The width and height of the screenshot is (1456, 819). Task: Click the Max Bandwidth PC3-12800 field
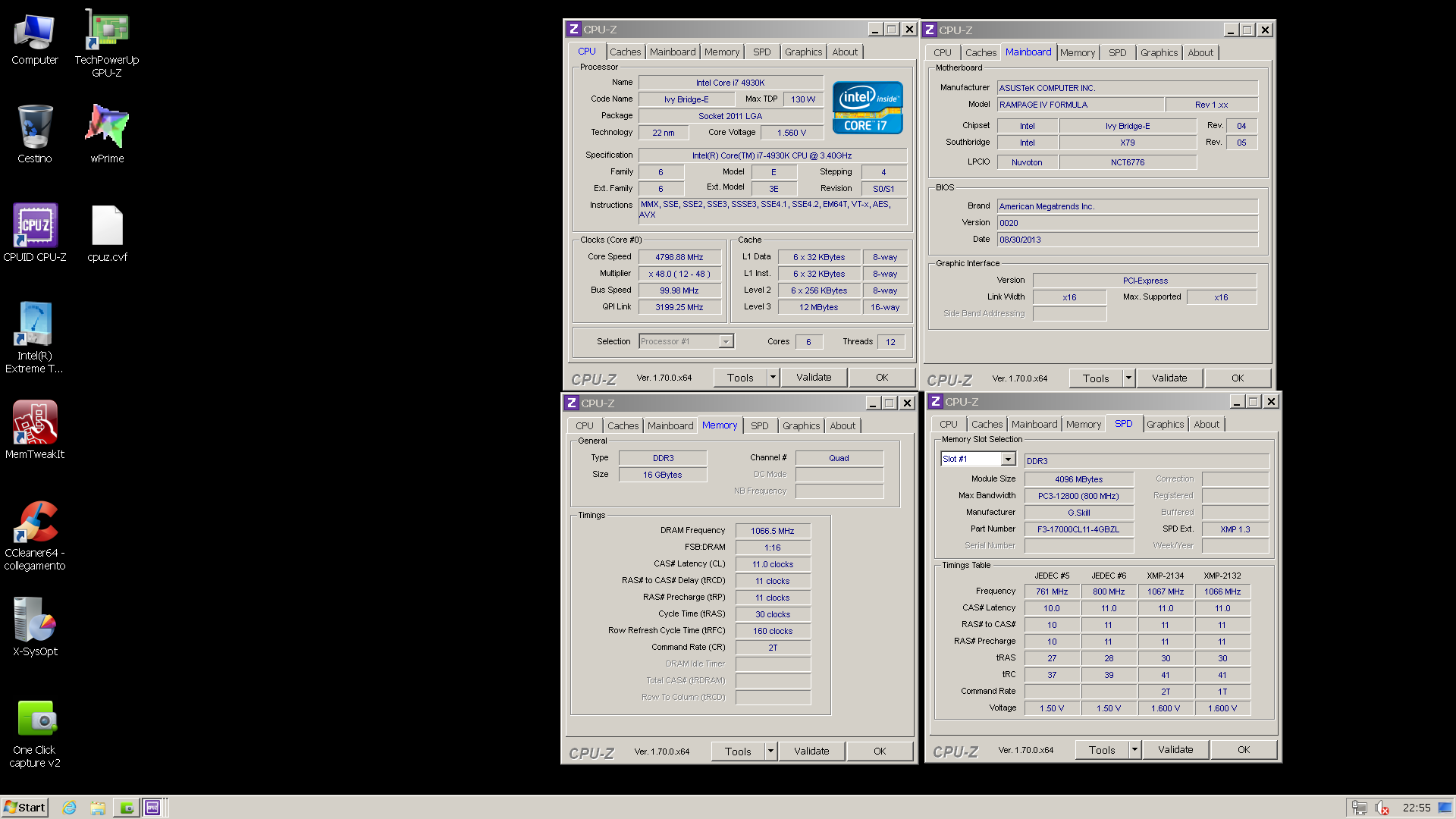coord(1078,496)
